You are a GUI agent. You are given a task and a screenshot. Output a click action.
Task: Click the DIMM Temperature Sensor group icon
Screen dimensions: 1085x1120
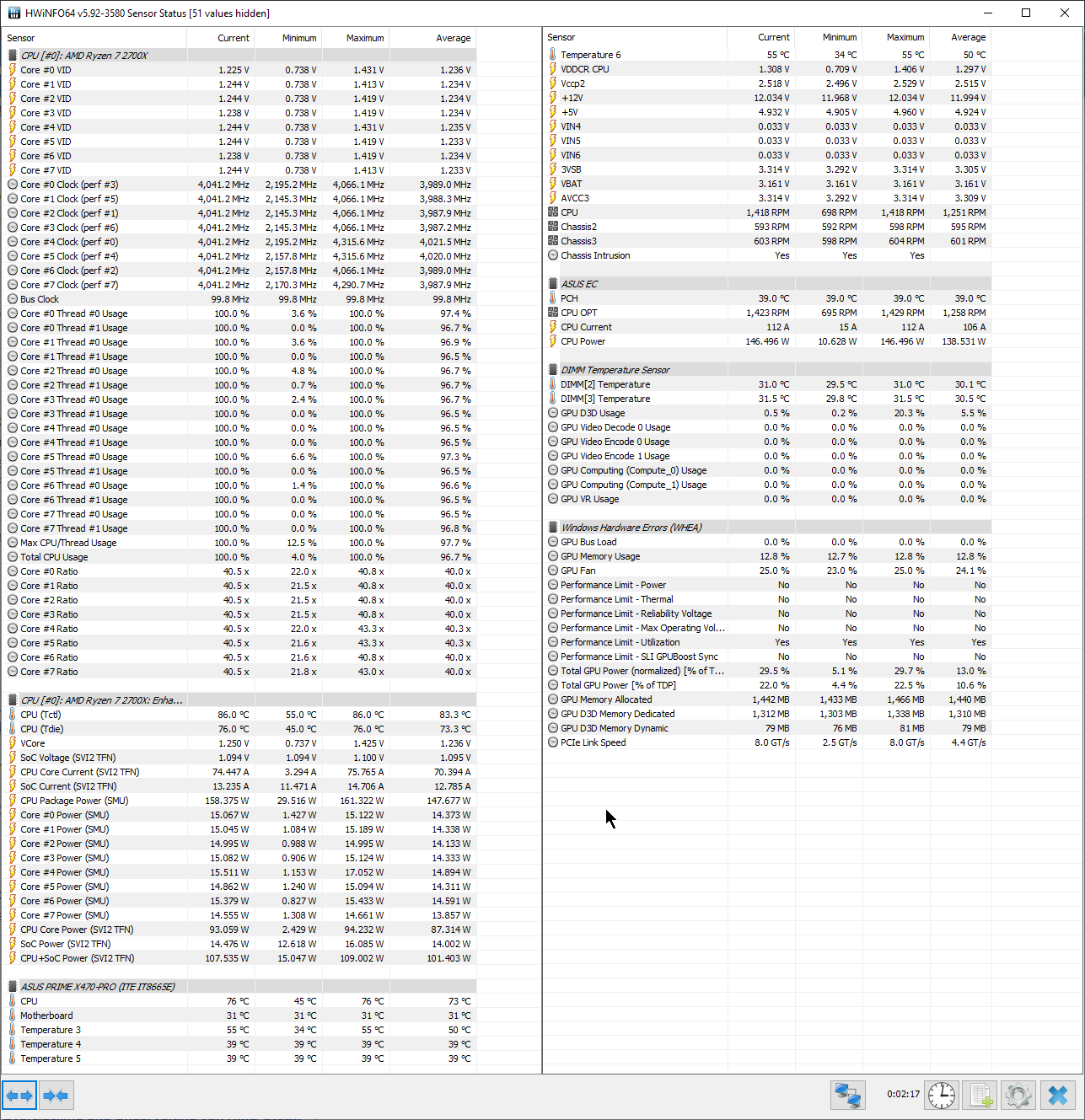(x=553, y=370)
